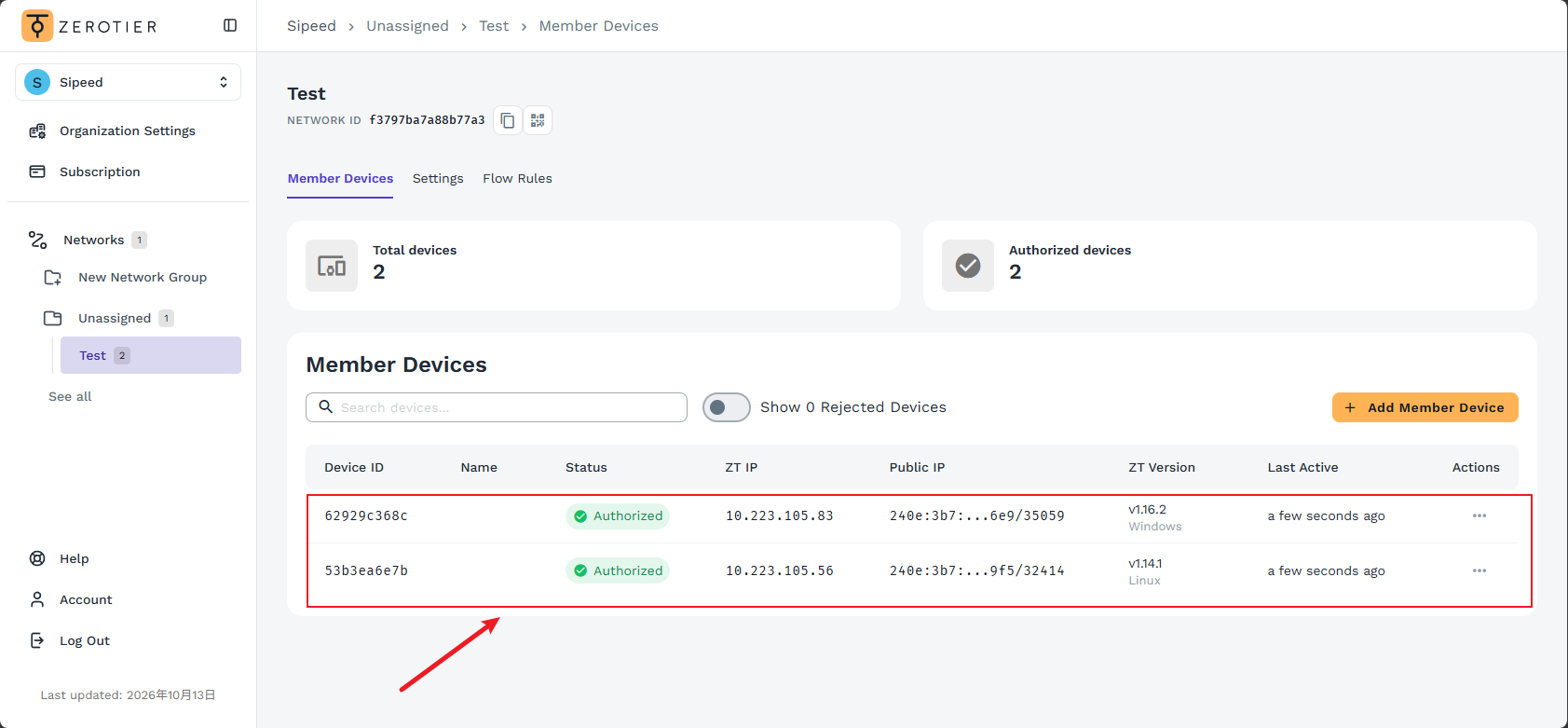Switch to the Settings tab
Screen dimensions: 1568x728
[x=438, y=178]
